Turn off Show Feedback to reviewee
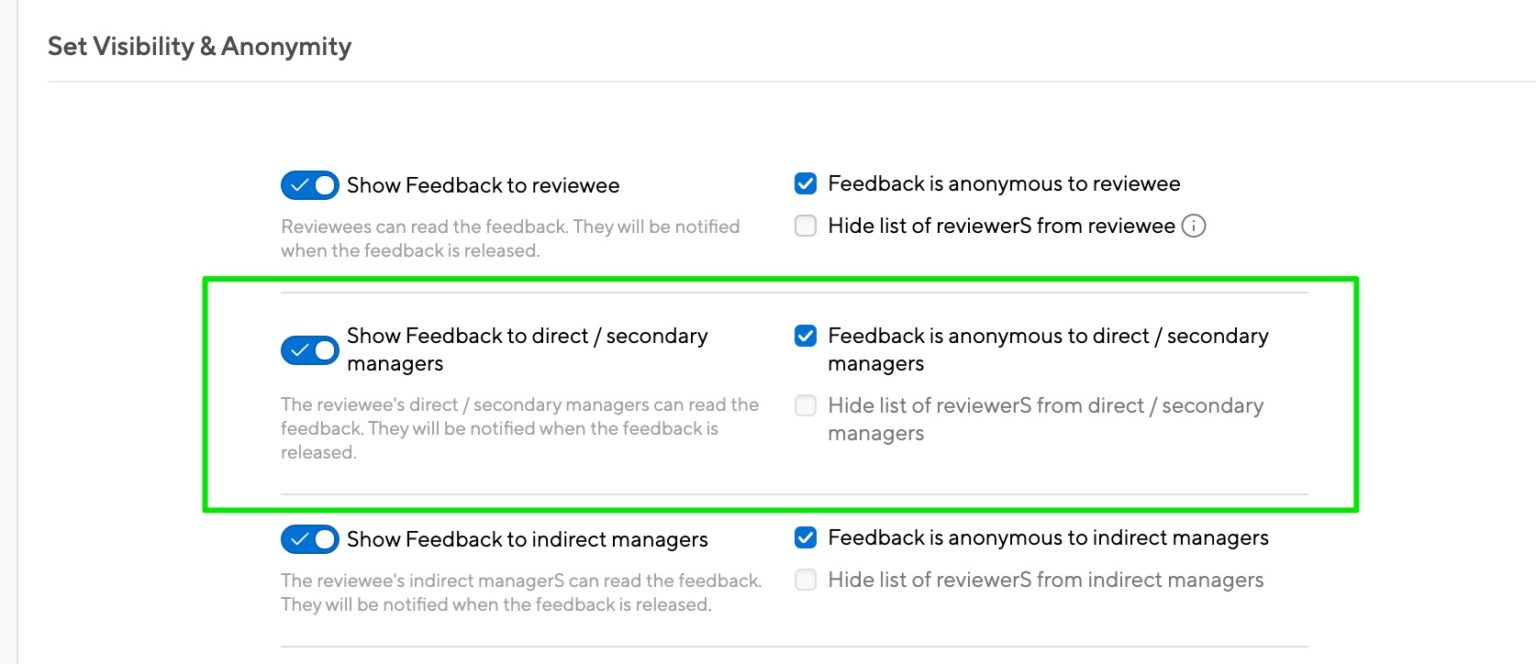The height and width of the screenshot is (664, 1536). point(309,185)
